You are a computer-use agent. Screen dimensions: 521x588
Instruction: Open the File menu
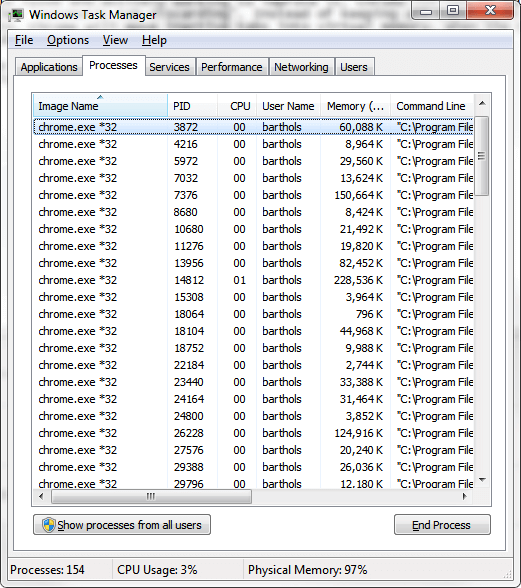[x=24, y=40]
